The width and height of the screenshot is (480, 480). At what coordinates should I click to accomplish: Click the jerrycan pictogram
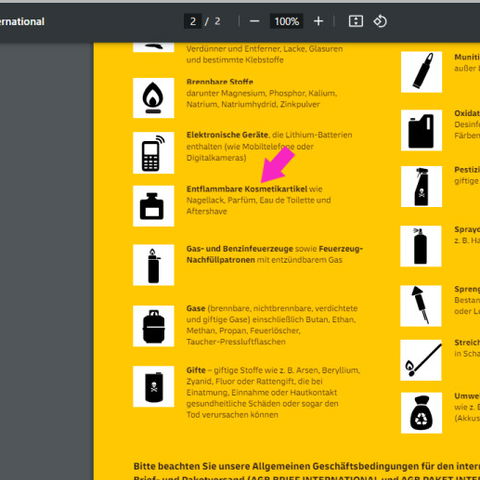click(421, 130)
